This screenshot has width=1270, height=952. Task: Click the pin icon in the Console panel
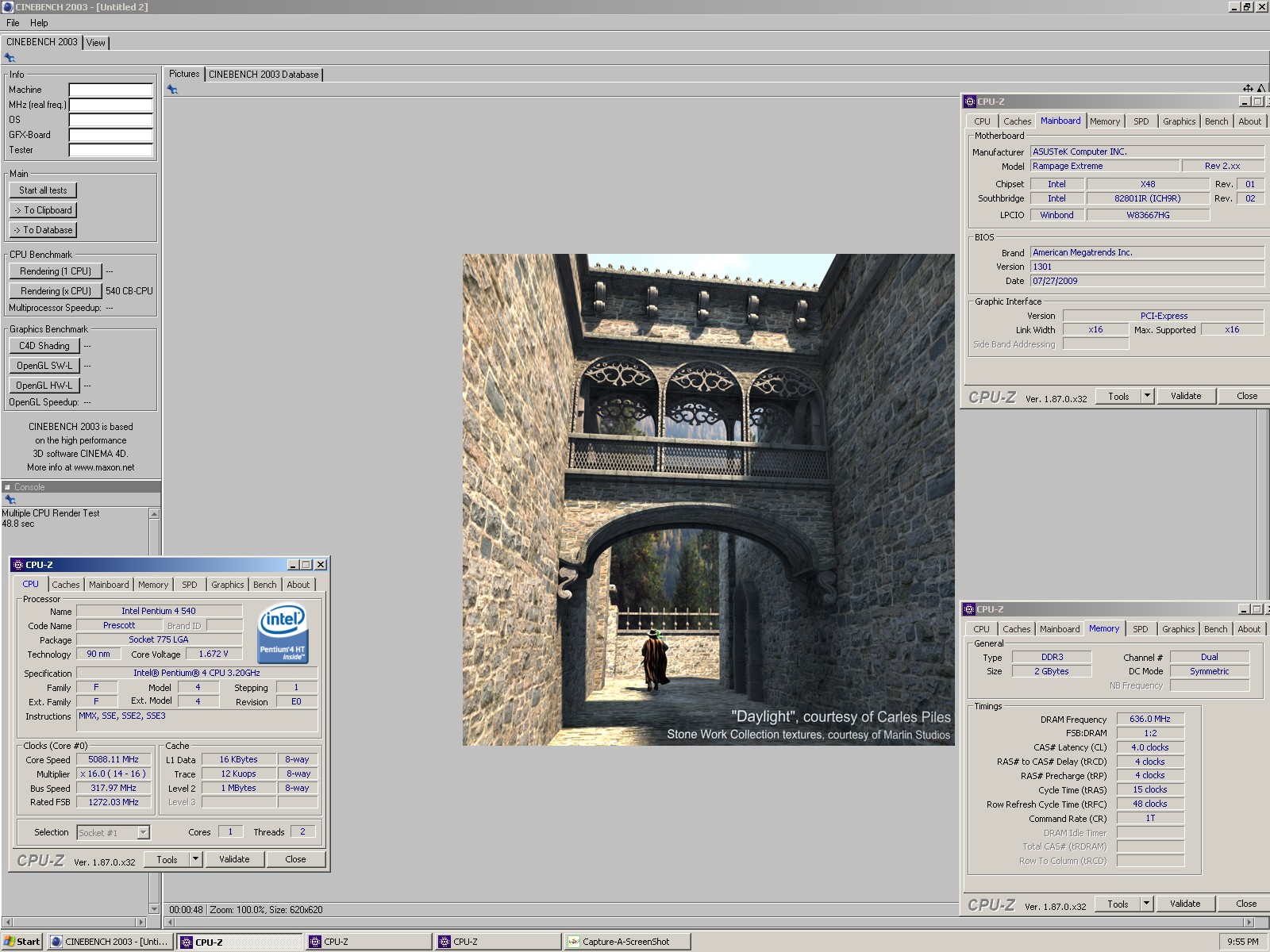tap(10, 500)
